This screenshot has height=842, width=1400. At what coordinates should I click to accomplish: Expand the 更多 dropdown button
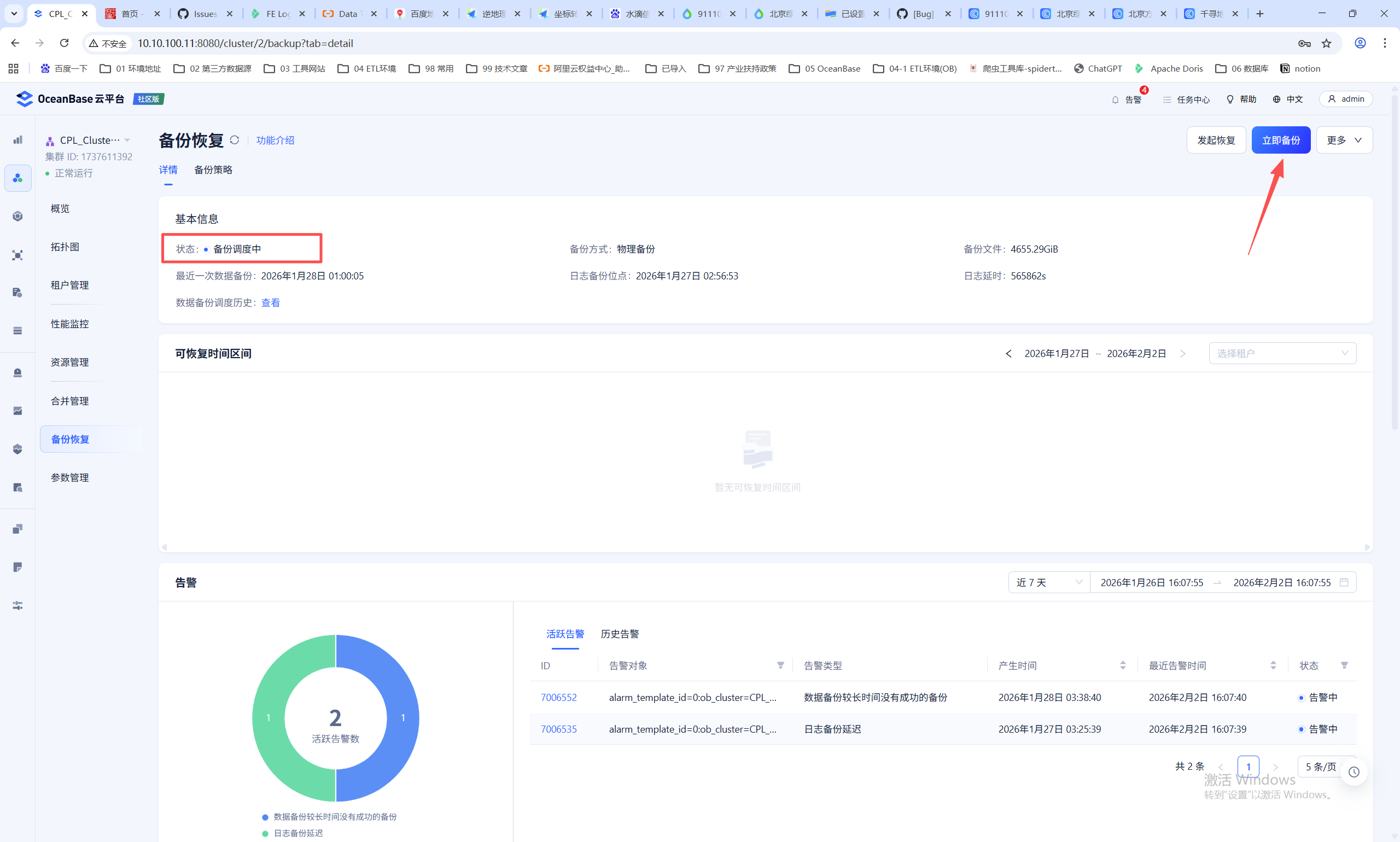(1344, 140)
